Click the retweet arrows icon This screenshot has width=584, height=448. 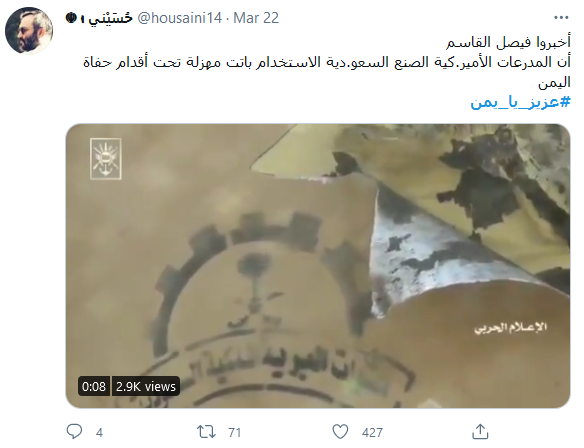coord(206,432)
